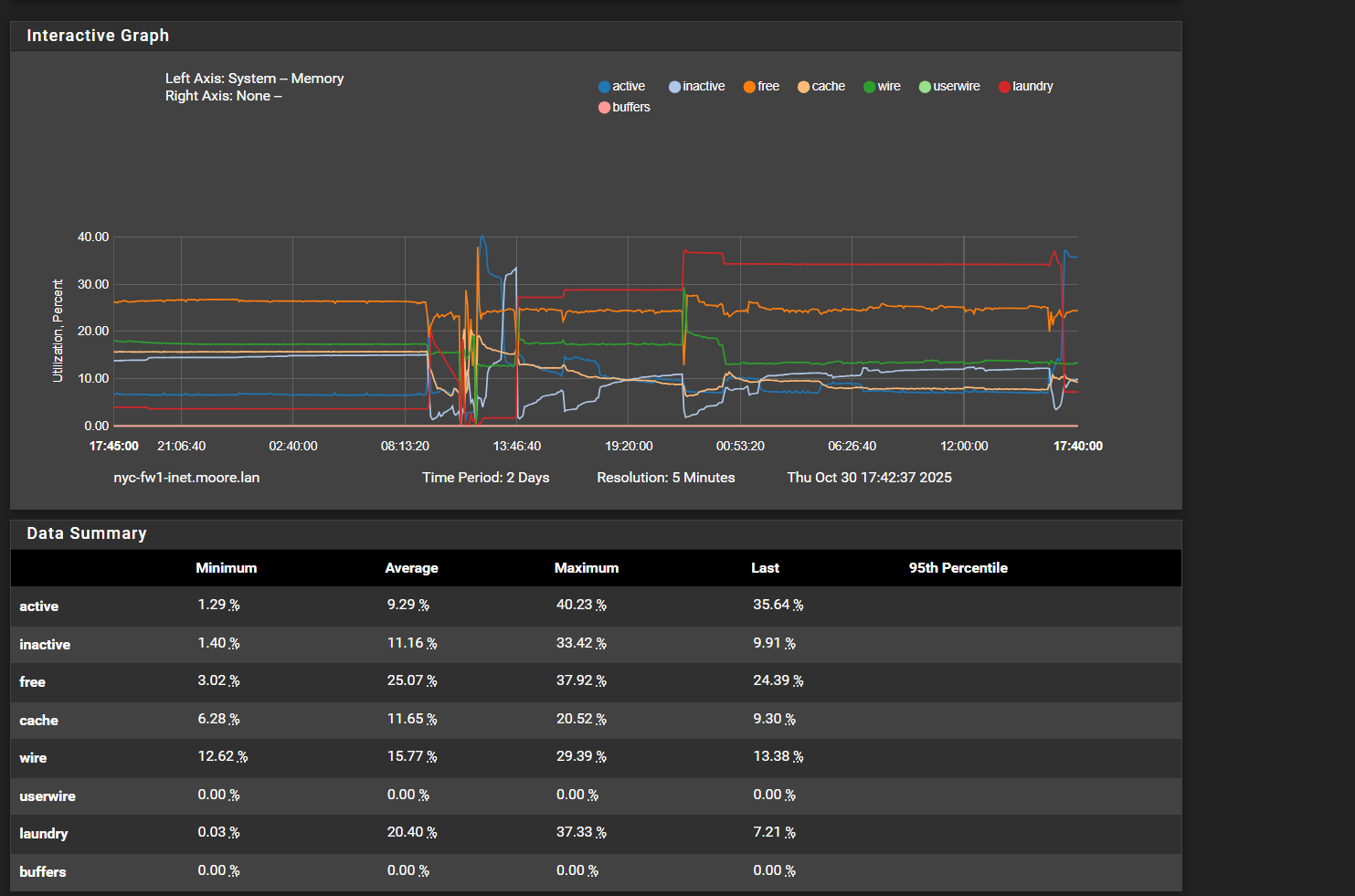The image size is (1355, 896).
Task: Click the red laundry legend marker
Action: click(x=1004, y=87)
